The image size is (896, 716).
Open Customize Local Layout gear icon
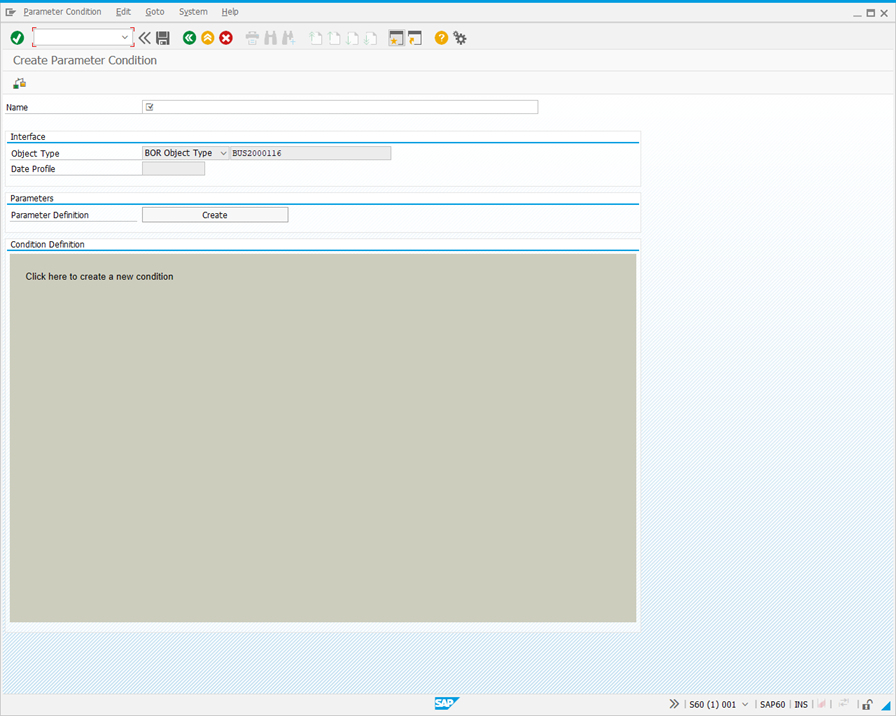459,37
